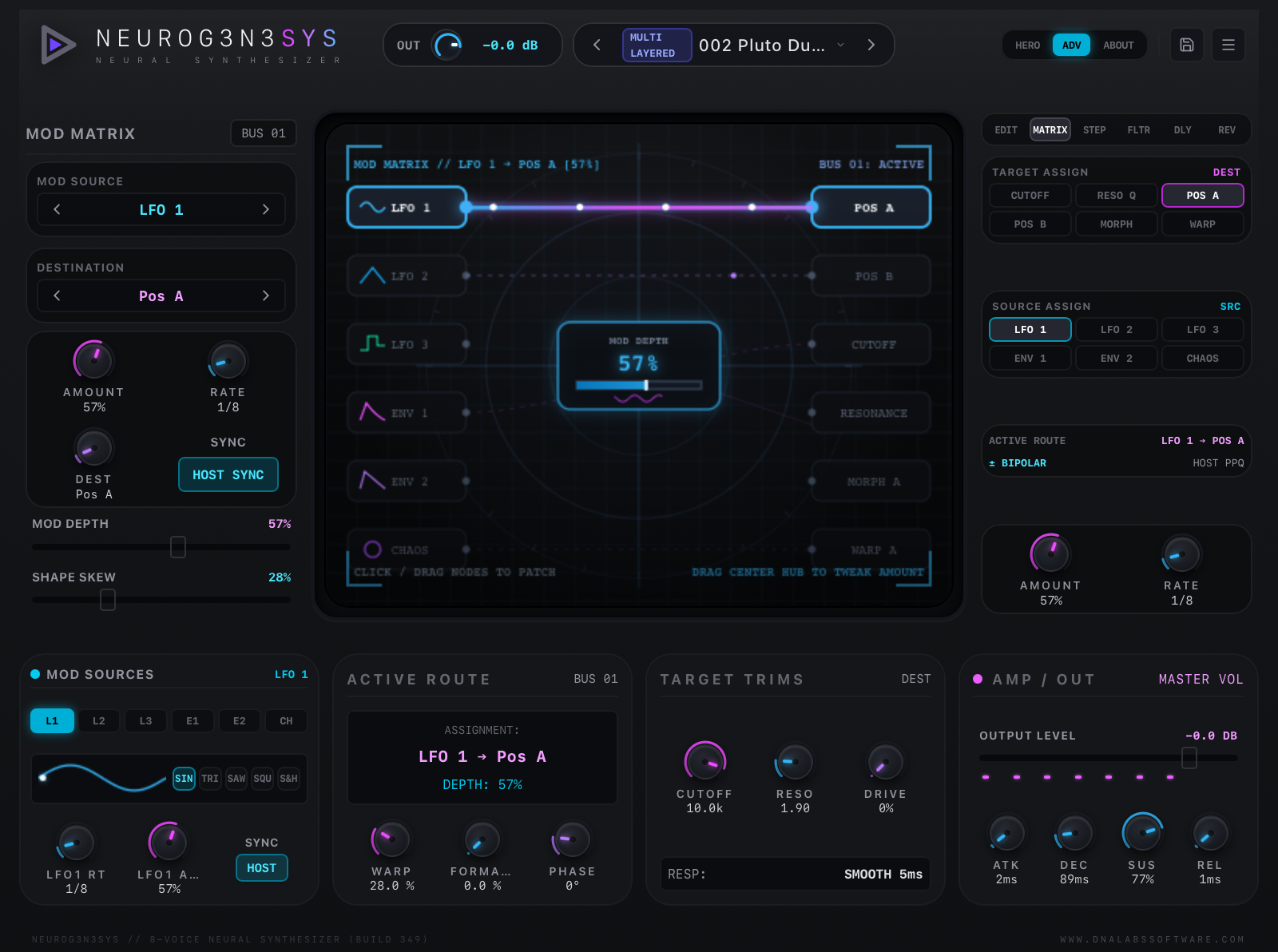Toggle the HOST SYNC button in Mod Matrix
The height and width of the screenshot is (952, 1278).
tap(228, 474)
